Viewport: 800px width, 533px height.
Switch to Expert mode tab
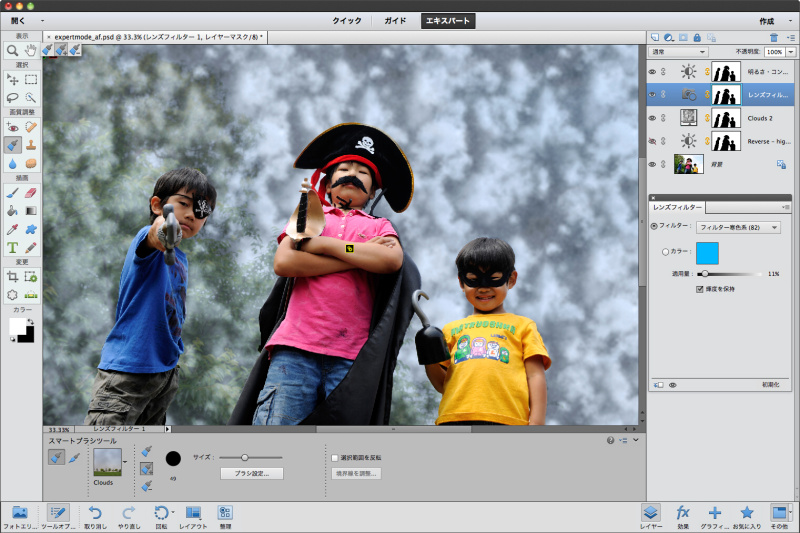click(x=448, y=21)
